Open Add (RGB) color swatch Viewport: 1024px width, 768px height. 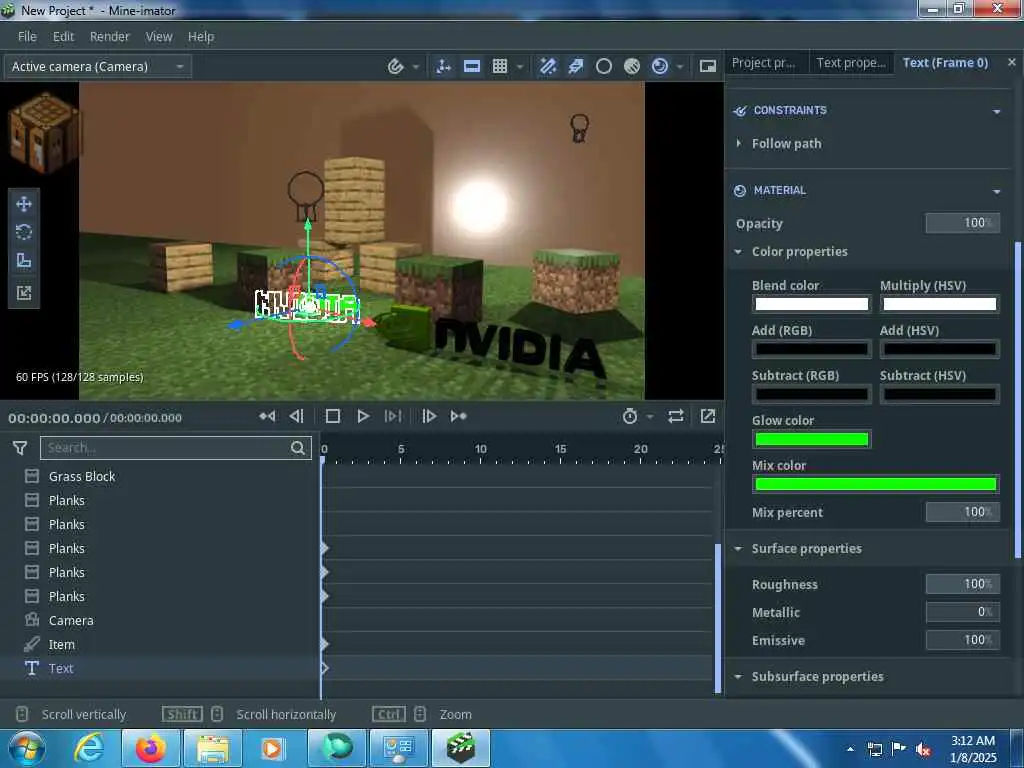[x=812, y=349]
